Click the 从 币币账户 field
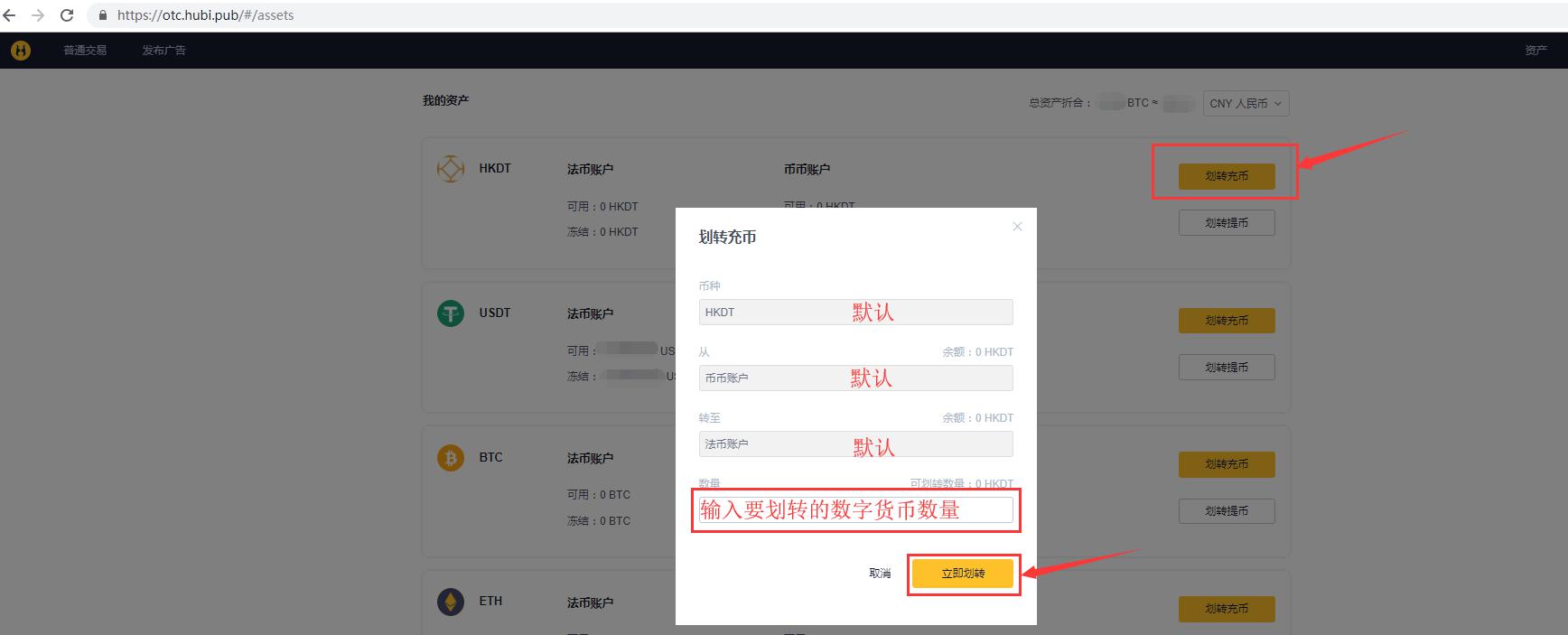Screen dimensions: 1568x635 tap(855, 378)
